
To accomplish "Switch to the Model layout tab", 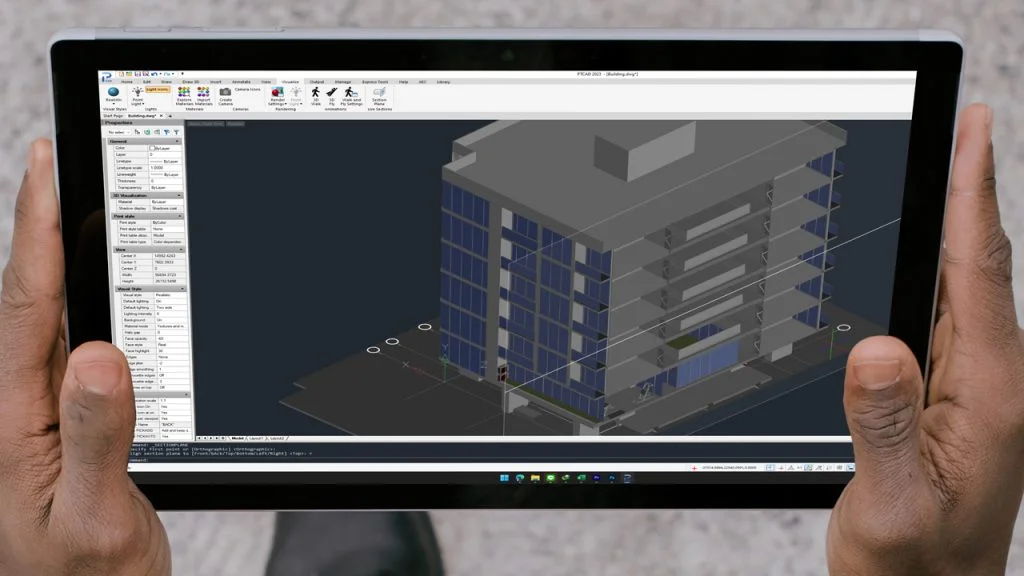I will click(x=238, y=438).
